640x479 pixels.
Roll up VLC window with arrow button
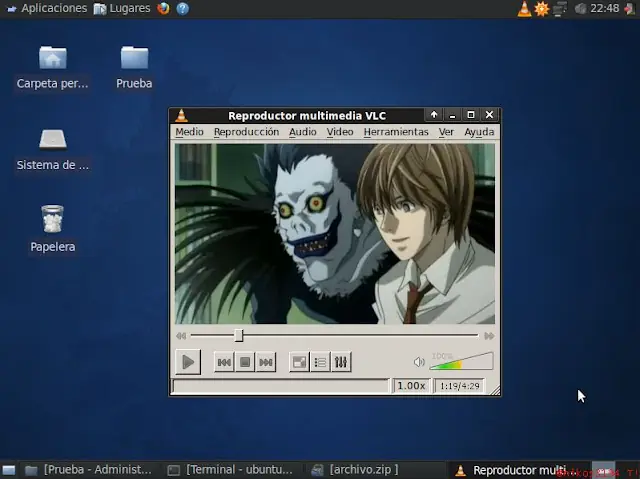click(434, 115)
